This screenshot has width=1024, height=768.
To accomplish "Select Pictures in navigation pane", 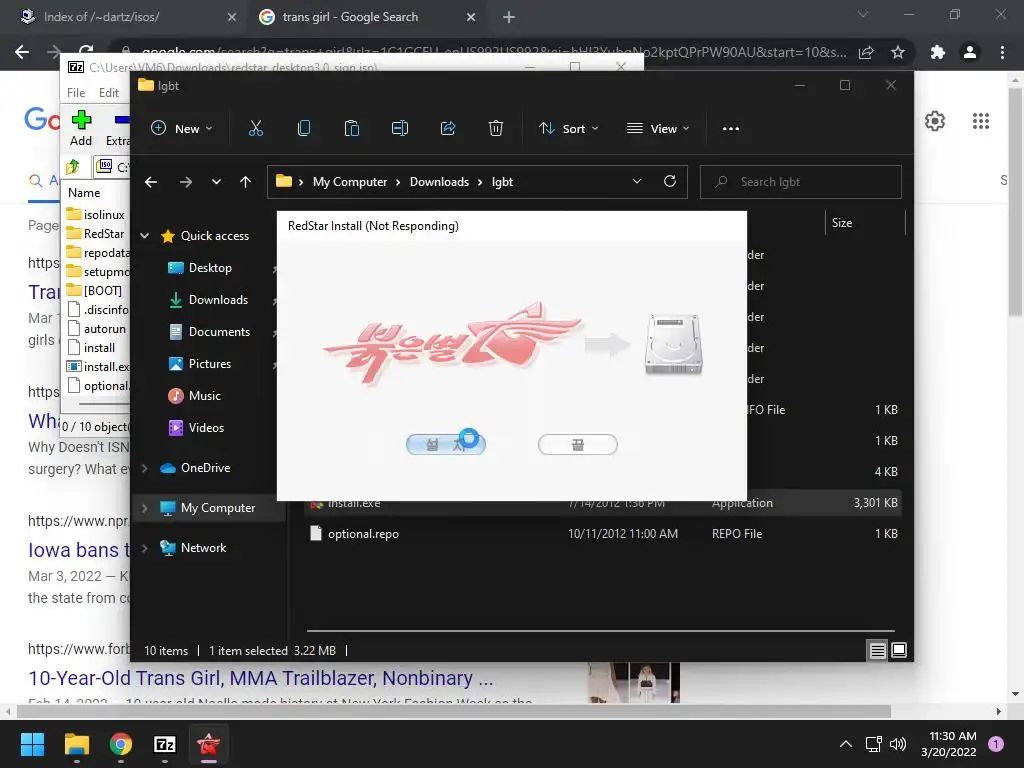I will click(210, 364).
